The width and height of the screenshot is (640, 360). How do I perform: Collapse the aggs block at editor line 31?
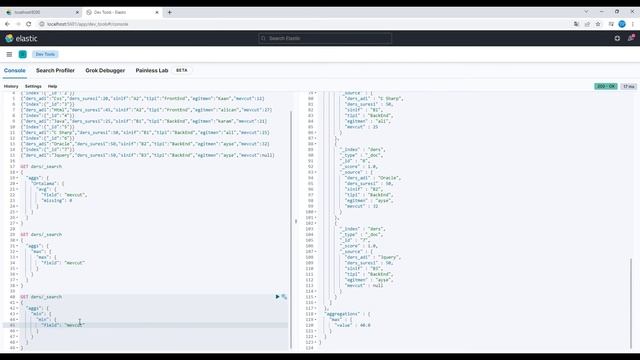[17, 246]
